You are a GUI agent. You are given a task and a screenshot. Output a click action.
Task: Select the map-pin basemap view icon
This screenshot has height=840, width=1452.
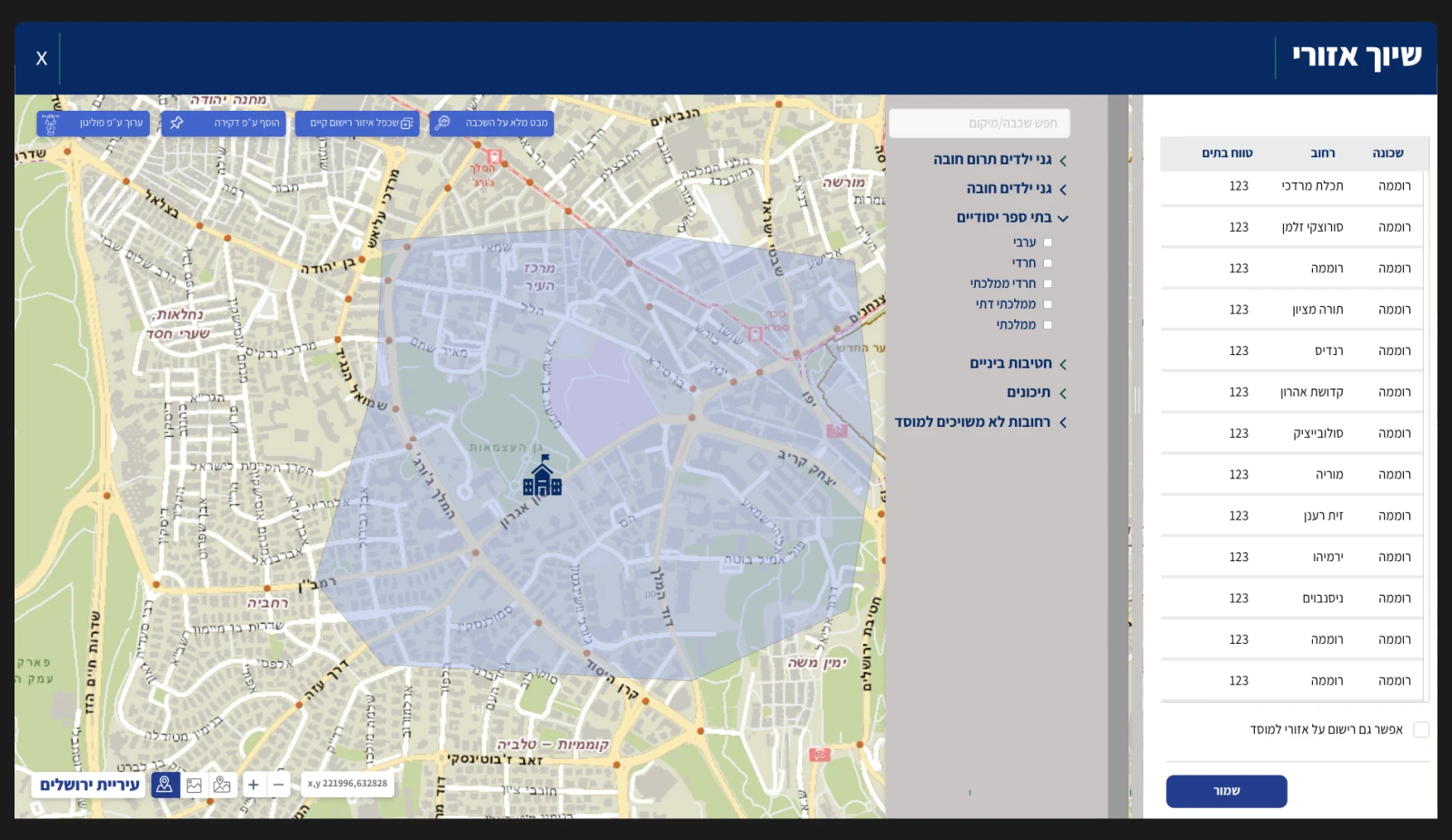coord(164,785)
